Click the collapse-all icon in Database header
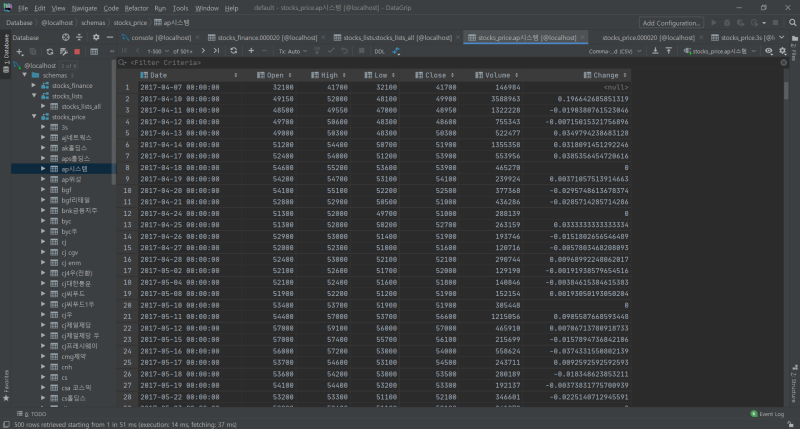 [79, 37]
